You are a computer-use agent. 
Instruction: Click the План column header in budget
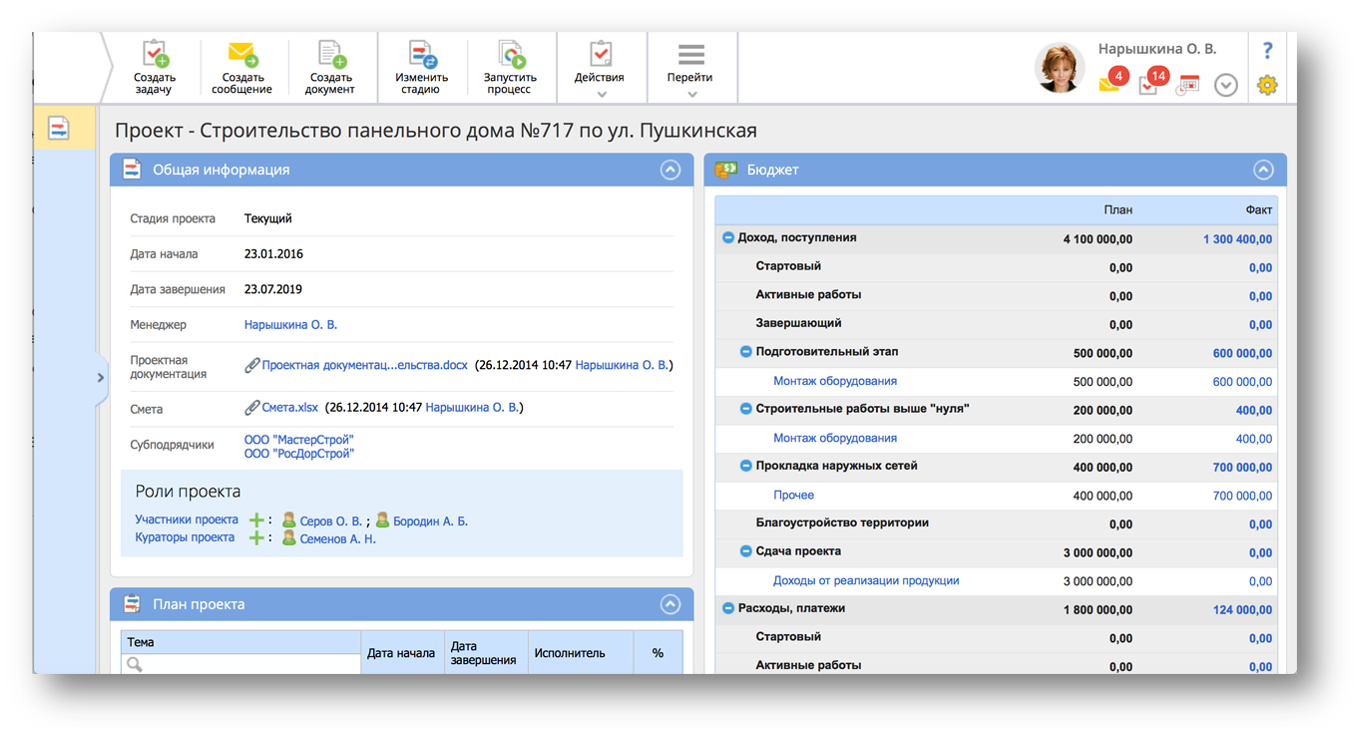pos(1118,210)
